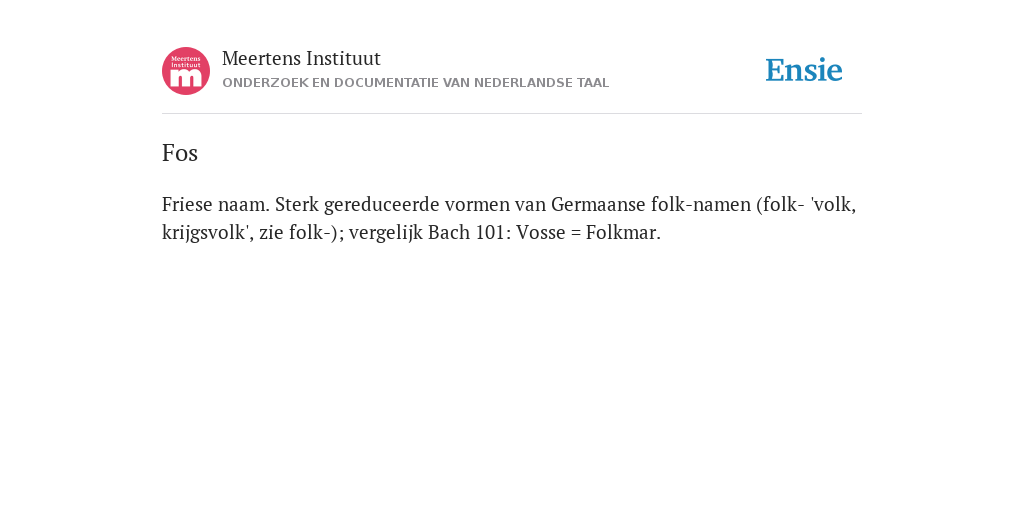Click the Meertens Instituut round logo

pyautogui.click(x=186, y=71)
